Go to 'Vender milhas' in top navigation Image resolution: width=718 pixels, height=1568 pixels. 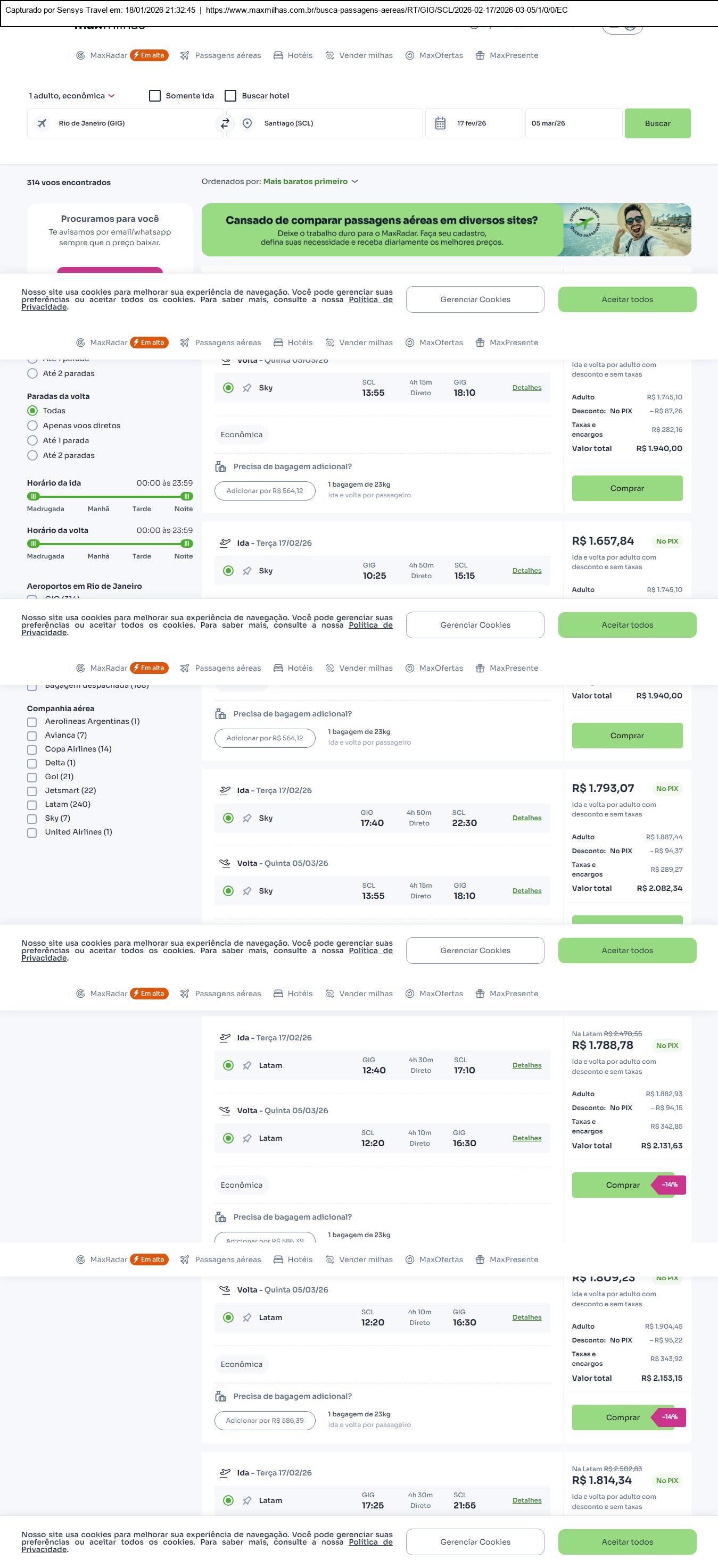point(359,55)
